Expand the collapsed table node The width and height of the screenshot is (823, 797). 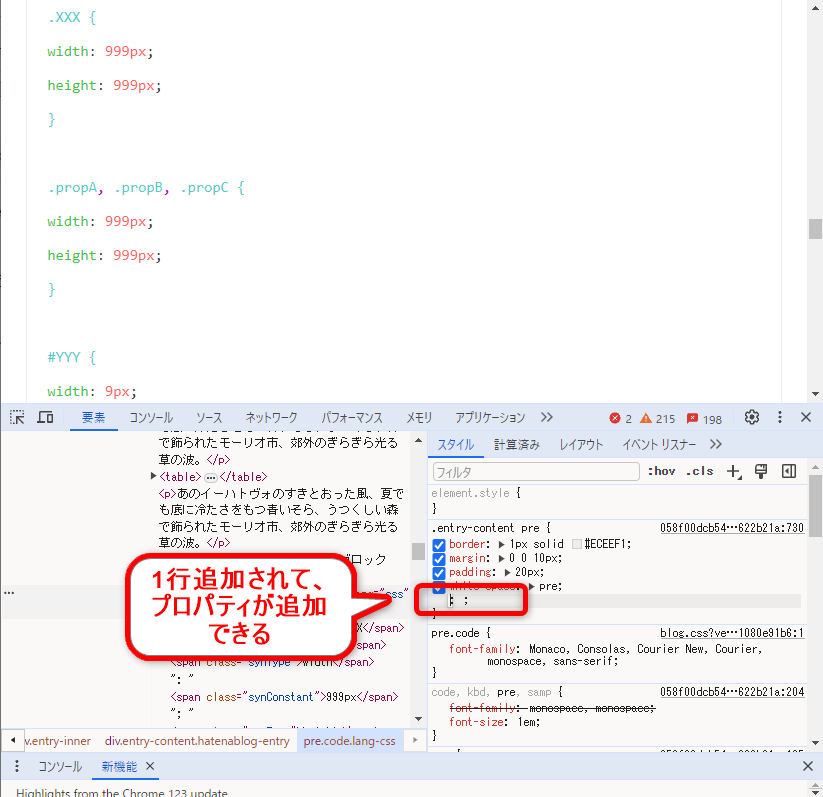click(153, 476)
